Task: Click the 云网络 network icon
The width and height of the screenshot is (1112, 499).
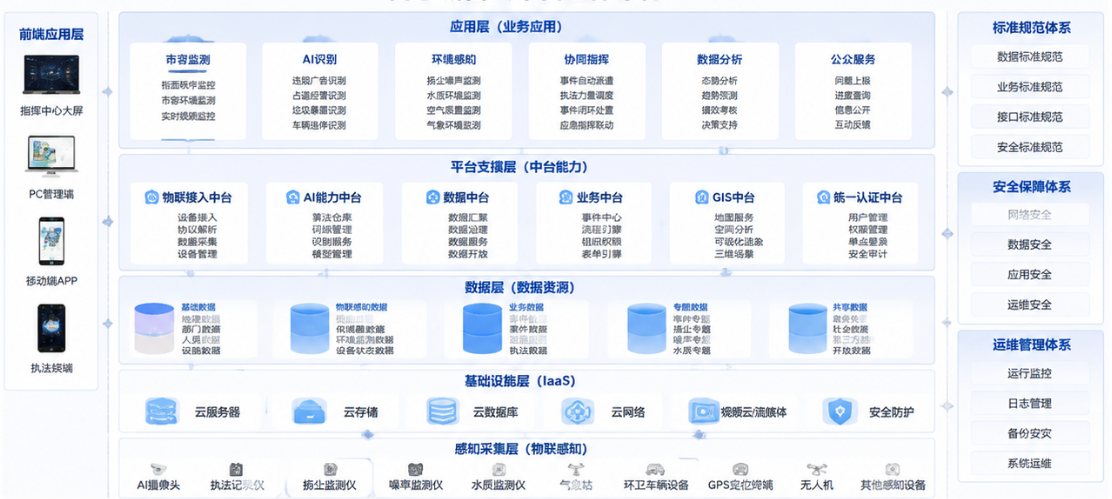Action: (577, 411)
